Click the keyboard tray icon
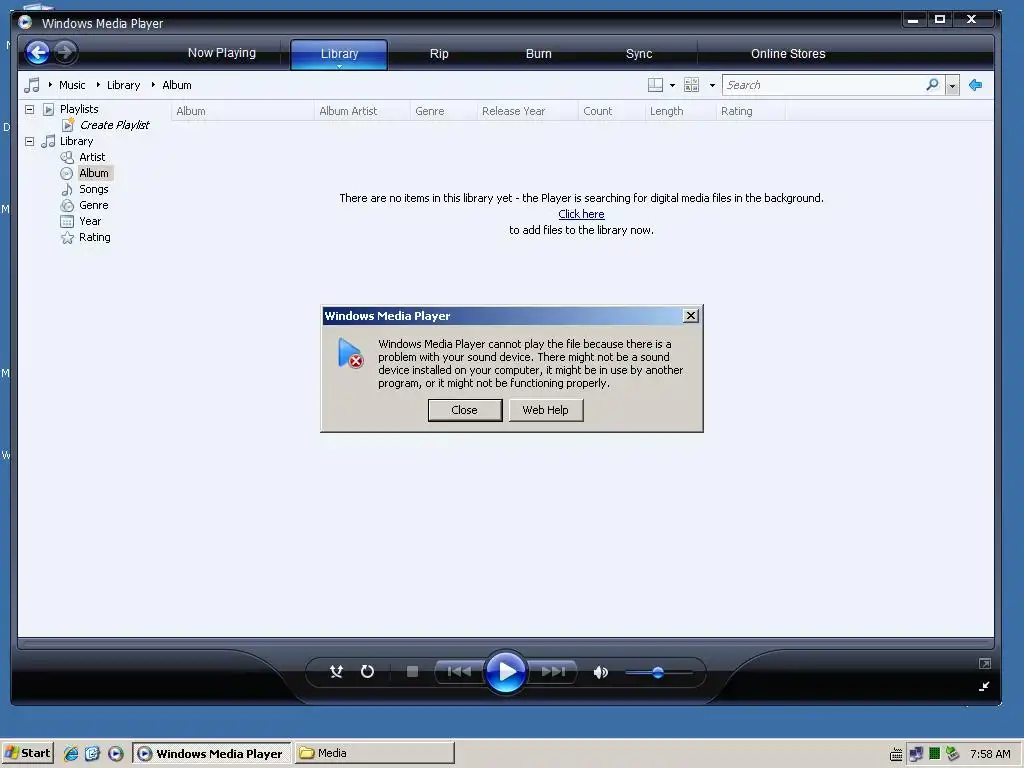Viewport: 1024px width, 768px height. click(896, 755)
